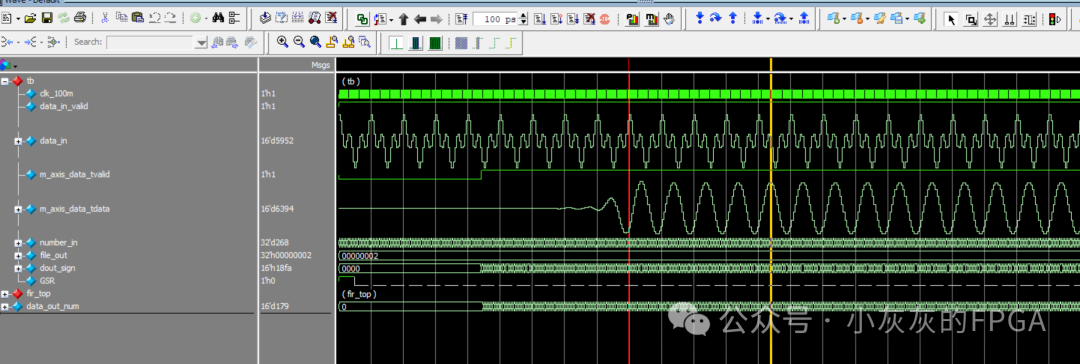Expand the dout_sign signal
This screenshot has height=364, width=1080.
click(x=19, y=267)
